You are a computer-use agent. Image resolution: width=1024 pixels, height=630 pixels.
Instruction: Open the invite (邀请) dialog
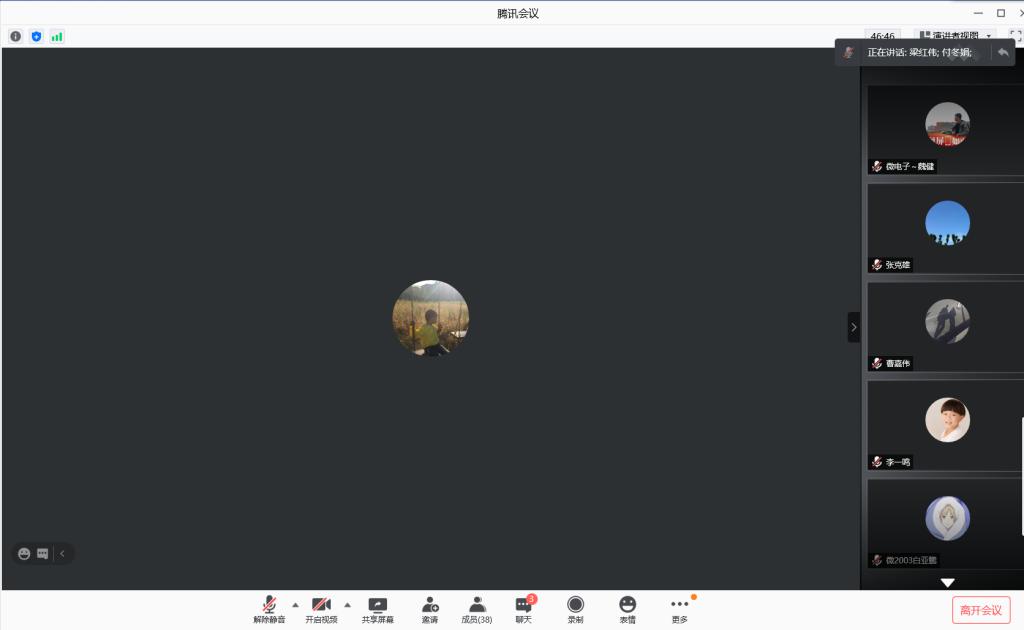(x=429, y=609)
